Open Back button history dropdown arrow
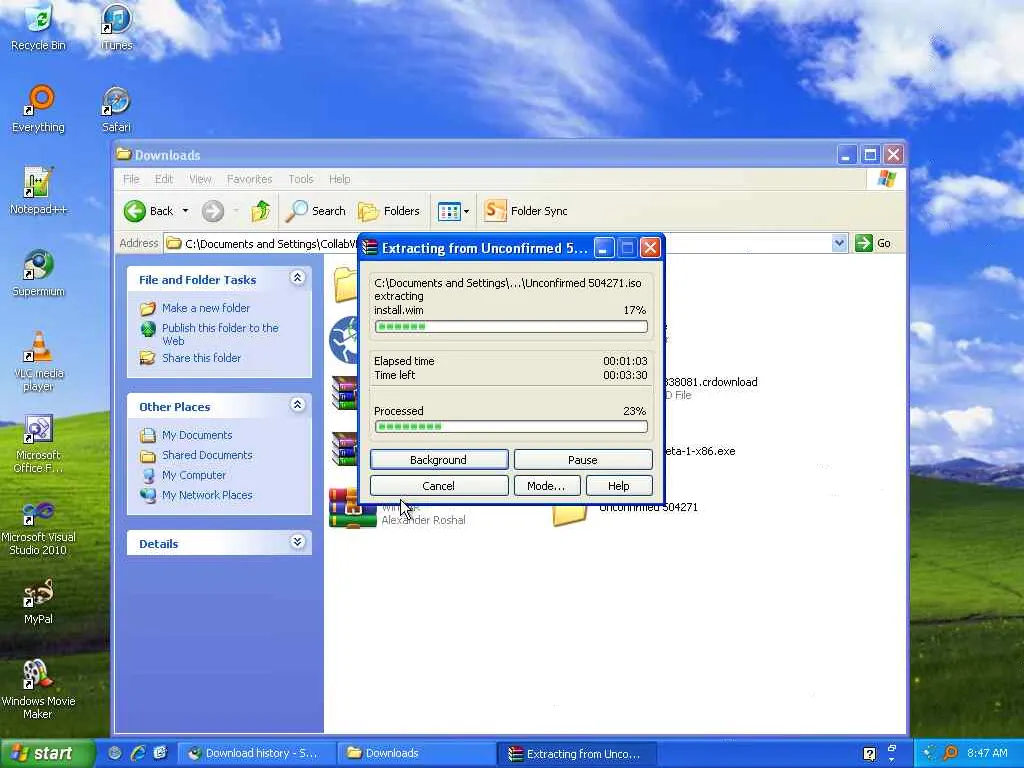The height and width of the screenshot is (768, 1024). point(185,211)
